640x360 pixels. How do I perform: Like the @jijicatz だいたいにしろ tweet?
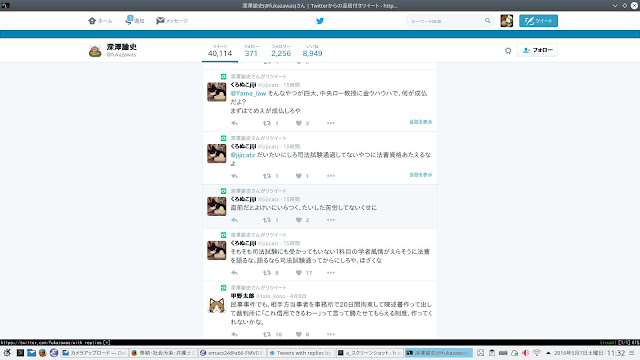click(299, 176)
